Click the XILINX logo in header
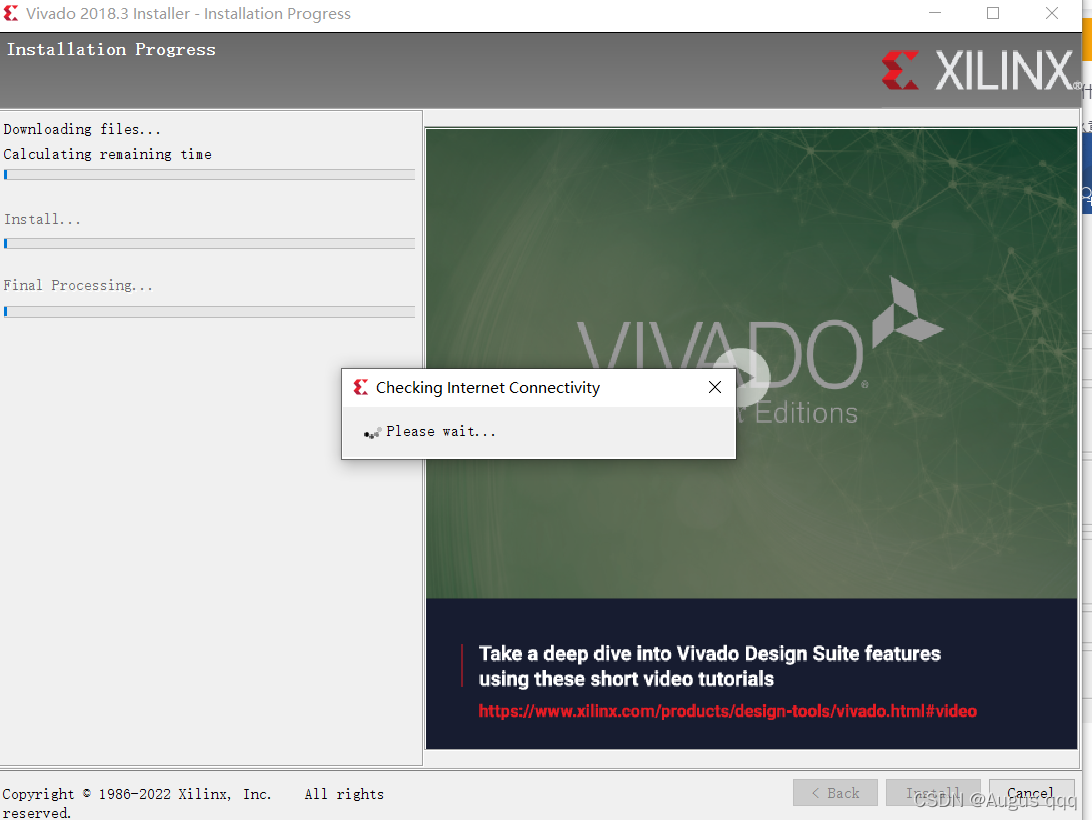 981,70
